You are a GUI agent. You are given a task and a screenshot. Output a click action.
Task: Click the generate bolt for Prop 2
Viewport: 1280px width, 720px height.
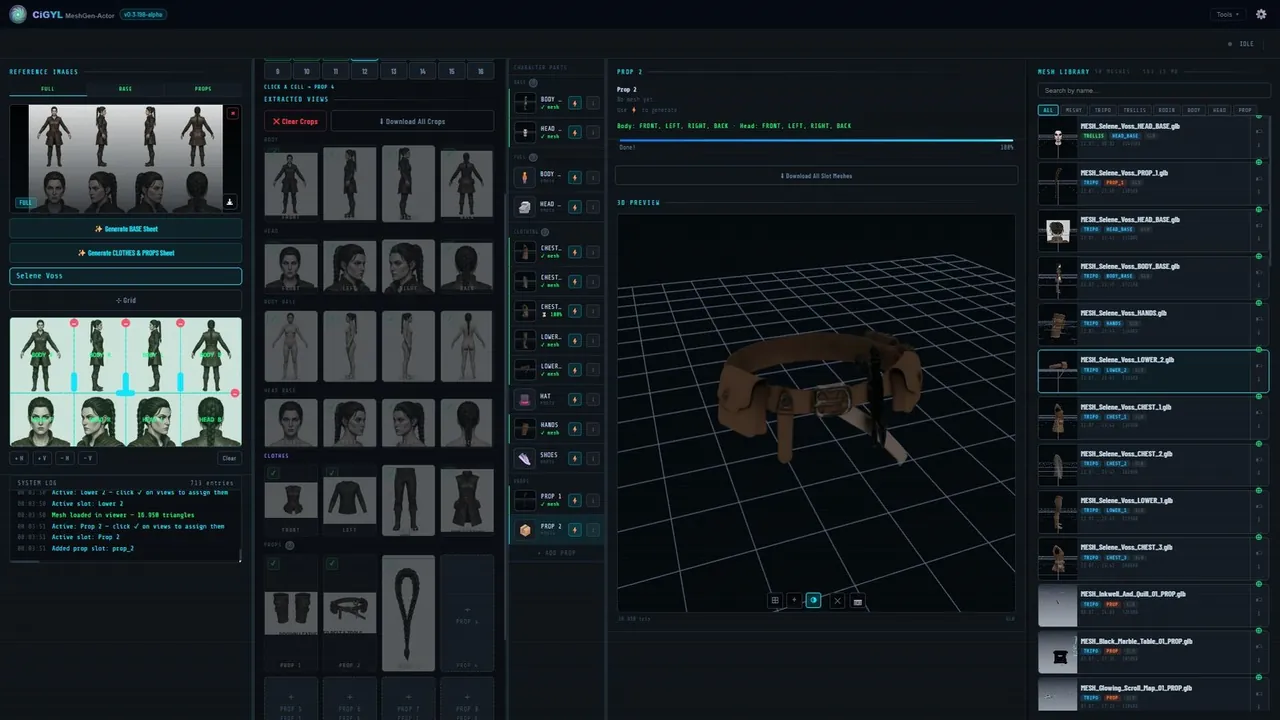click(x=575, y=530)
